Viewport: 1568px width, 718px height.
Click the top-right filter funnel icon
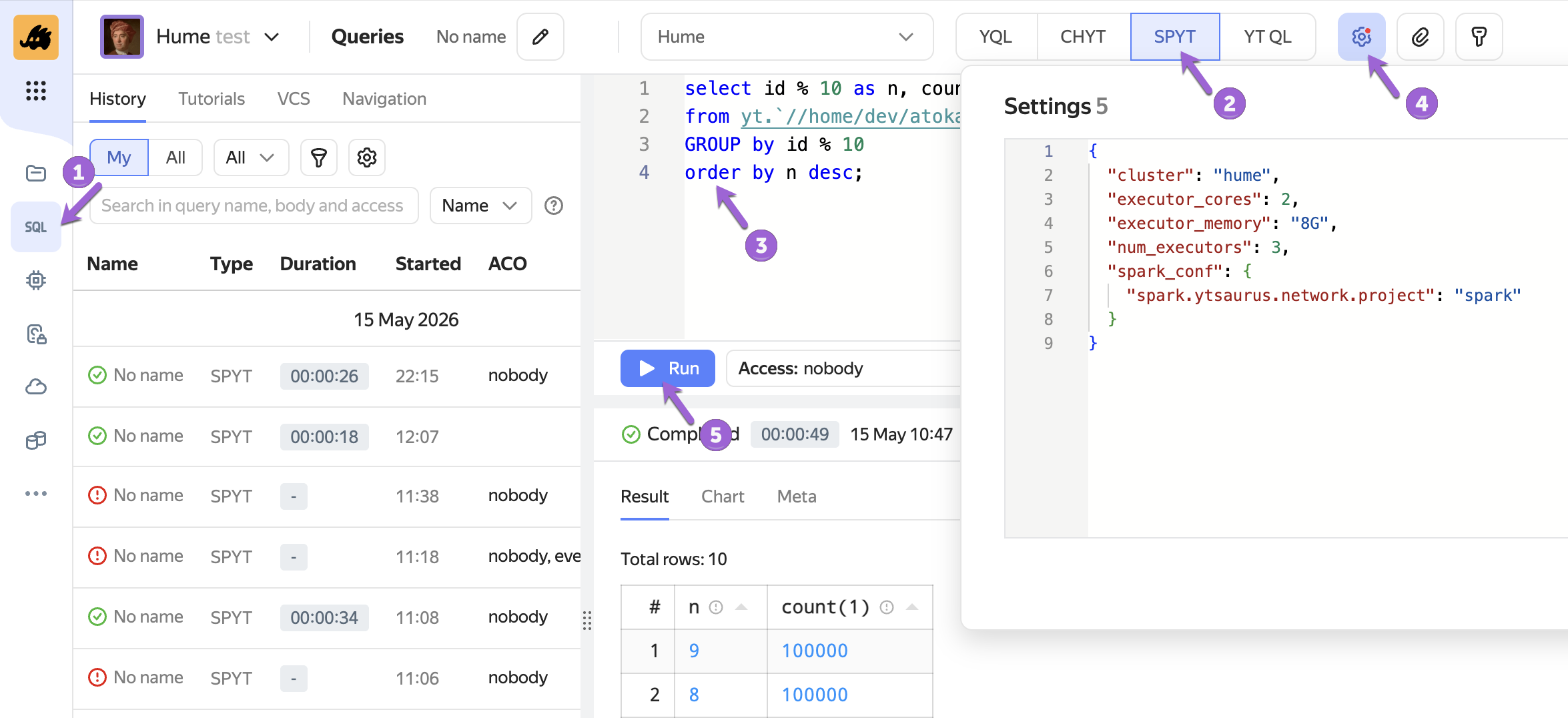(x=1479, y=37)
